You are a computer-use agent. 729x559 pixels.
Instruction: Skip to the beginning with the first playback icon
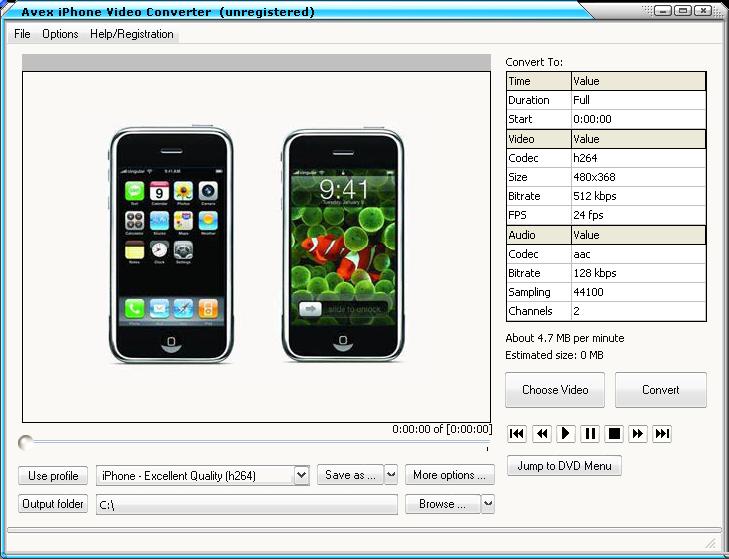517,434
